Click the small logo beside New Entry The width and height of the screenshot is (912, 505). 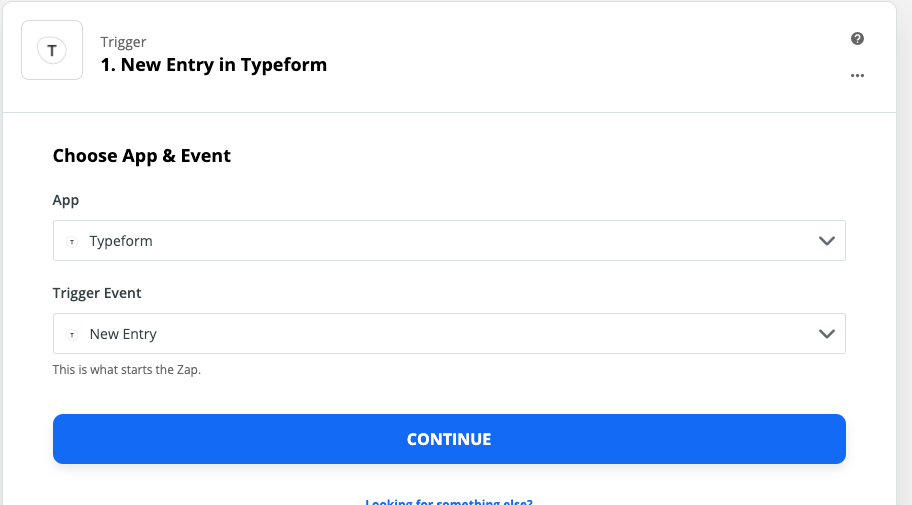coord(71,334)
